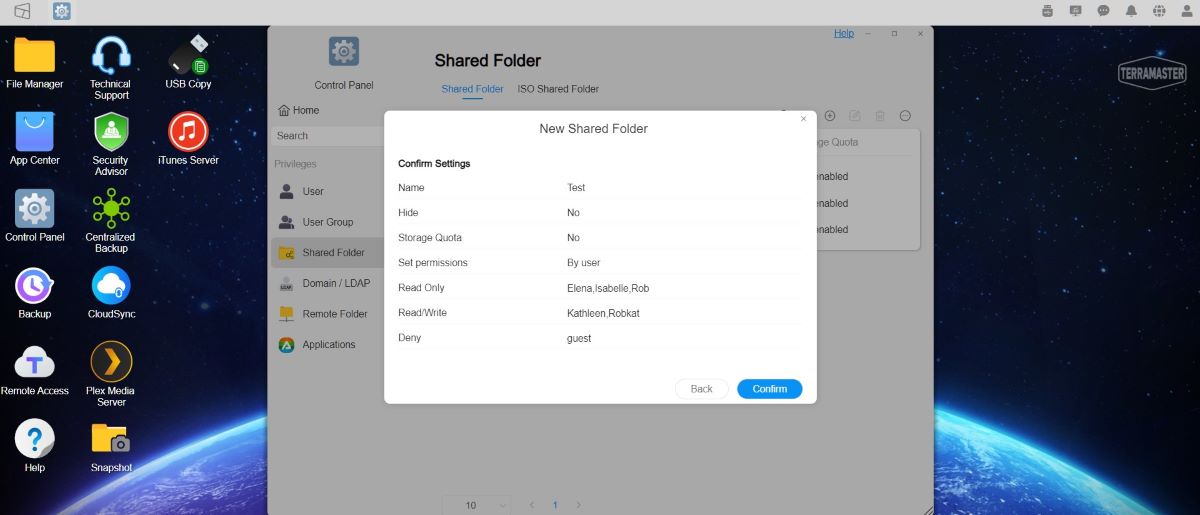The image size is (1200, 515).
Task: Open the File Manager desktop icon
Action: (x=34, y=56)
